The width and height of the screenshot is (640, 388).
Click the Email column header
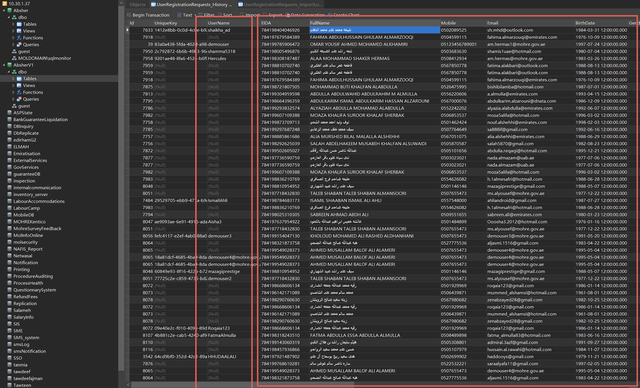[x=530, y=23]
